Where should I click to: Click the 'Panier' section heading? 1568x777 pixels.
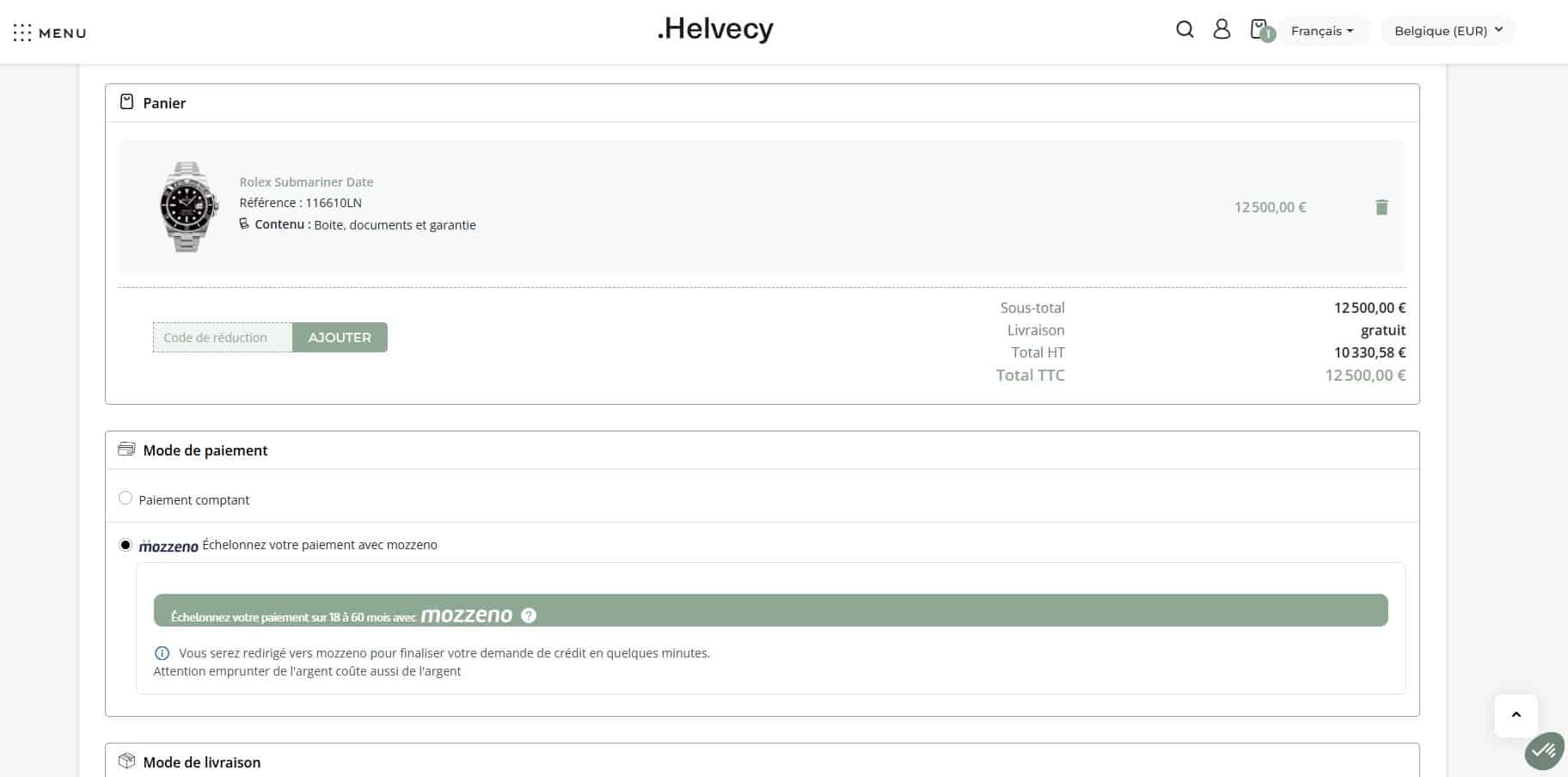pos(164,103)
